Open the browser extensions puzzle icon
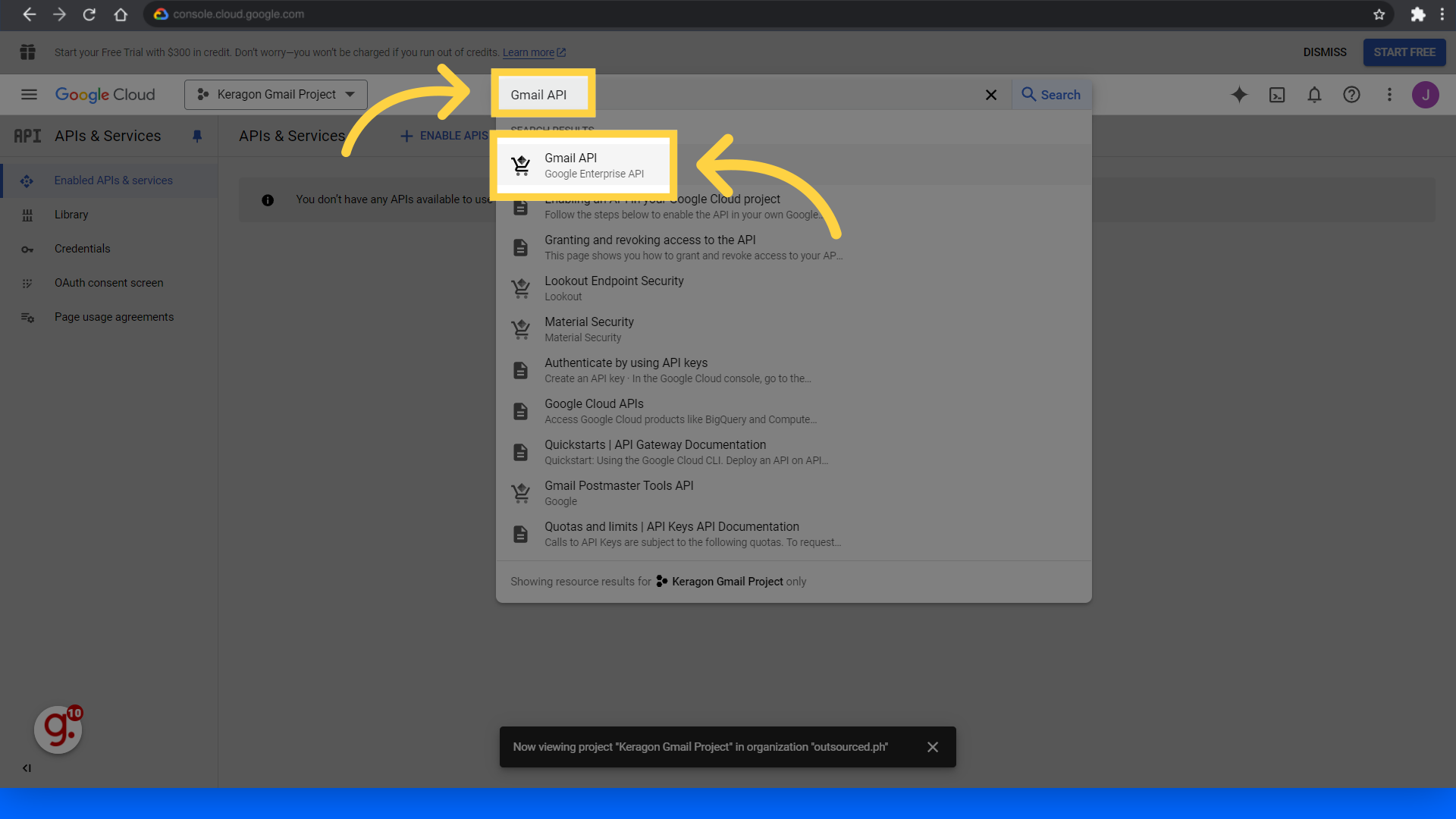Screen dimensions: 1456x819 (1417, 14)
